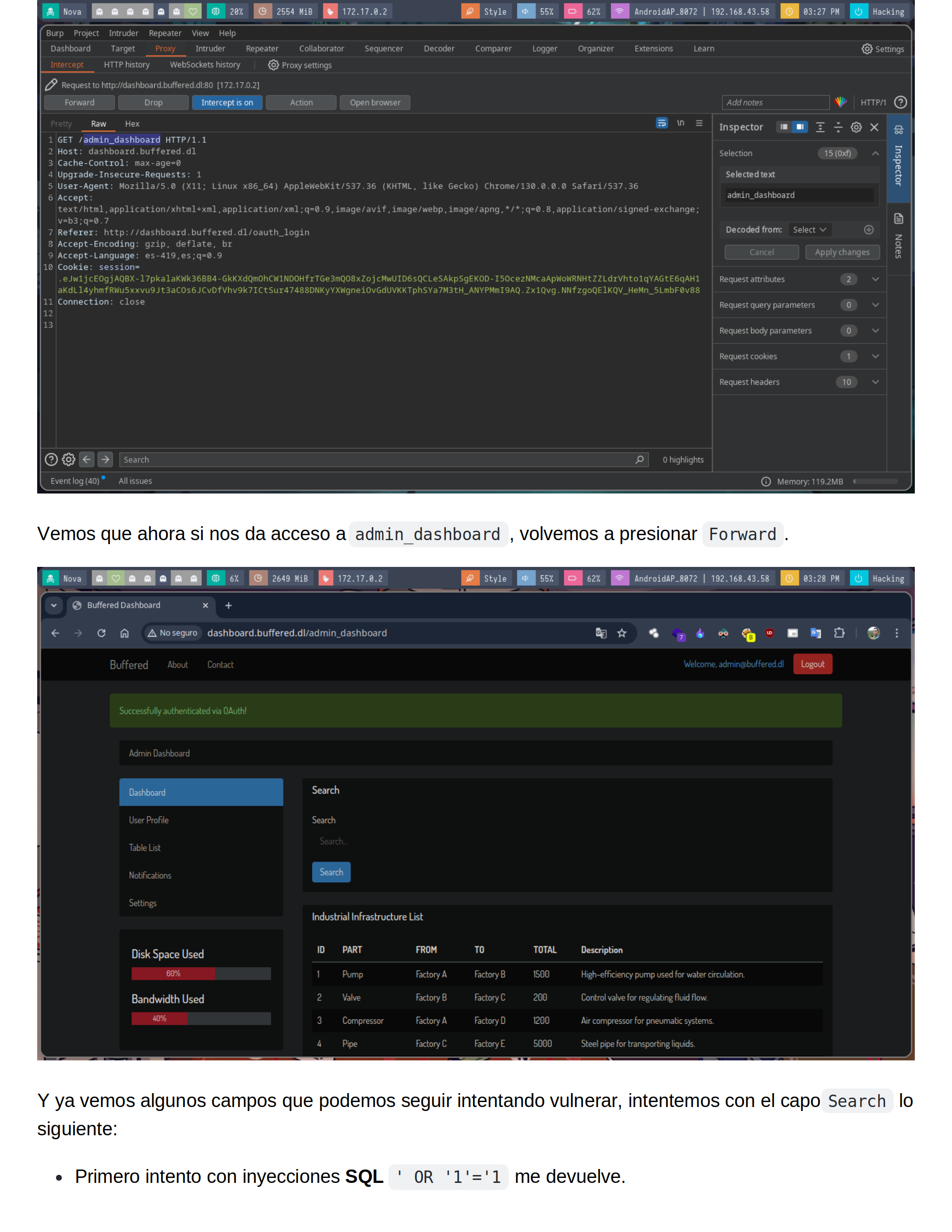
Task: Click the add decoding plus icon
Action: coord(869,230)
